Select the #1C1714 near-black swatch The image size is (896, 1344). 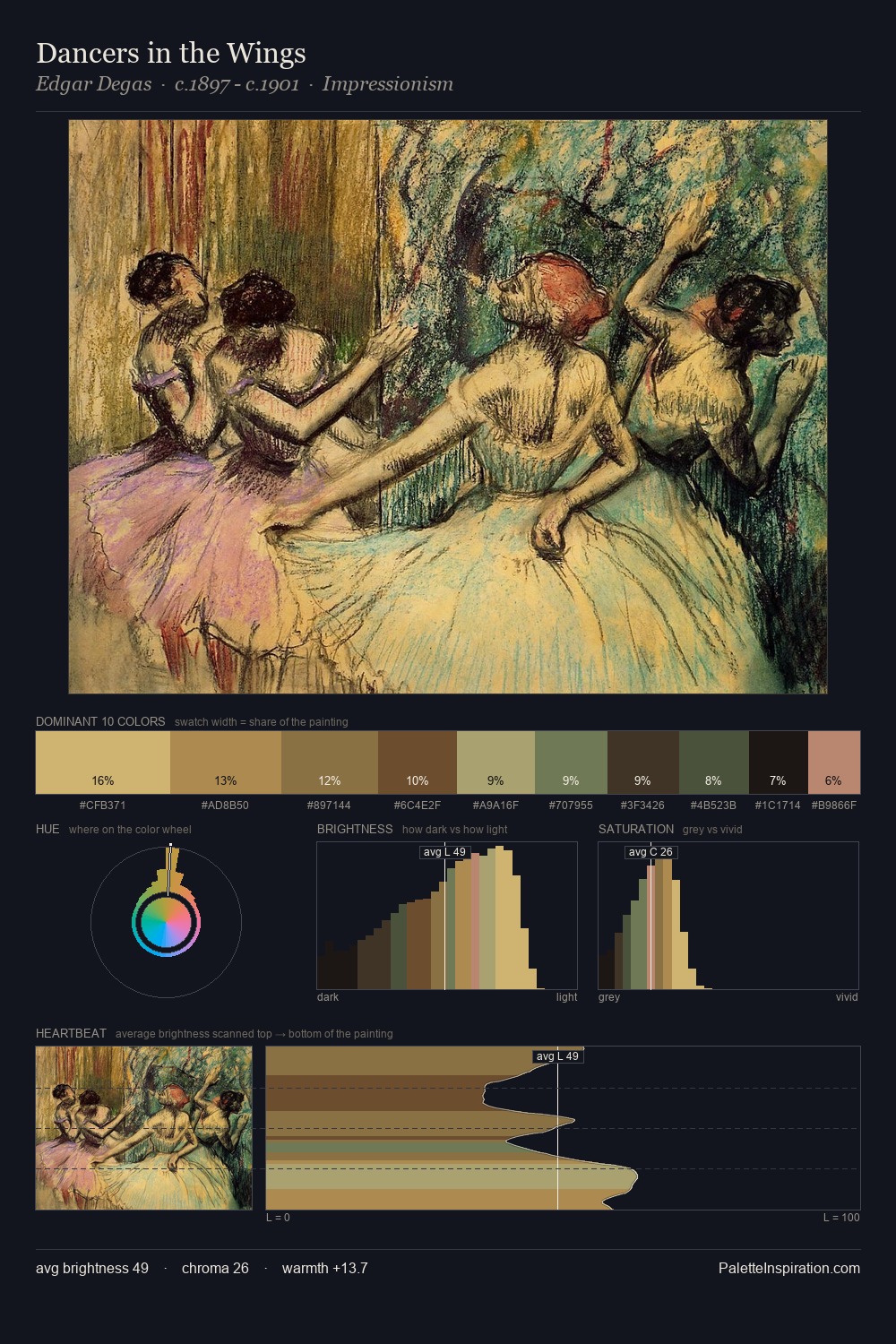click(778, 762)
